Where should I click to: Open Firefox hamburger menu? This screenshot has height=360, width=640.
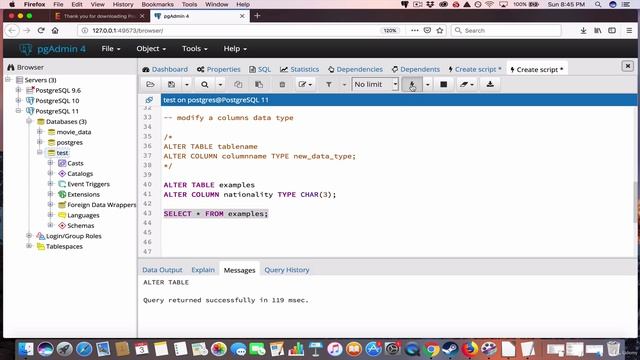[629, 31]
